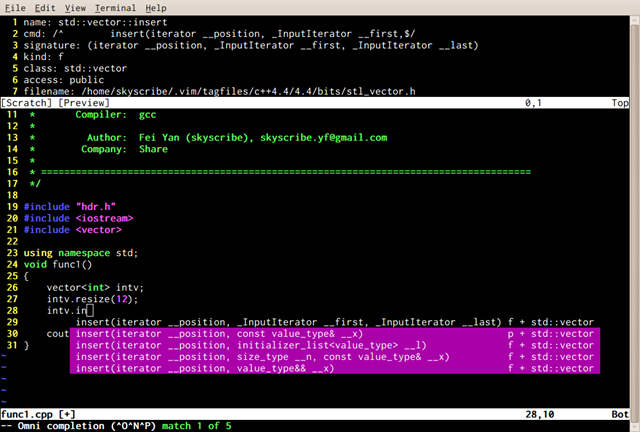Click 'using namespace std;' line
This screenshot has height=432, width=640.
81,253
